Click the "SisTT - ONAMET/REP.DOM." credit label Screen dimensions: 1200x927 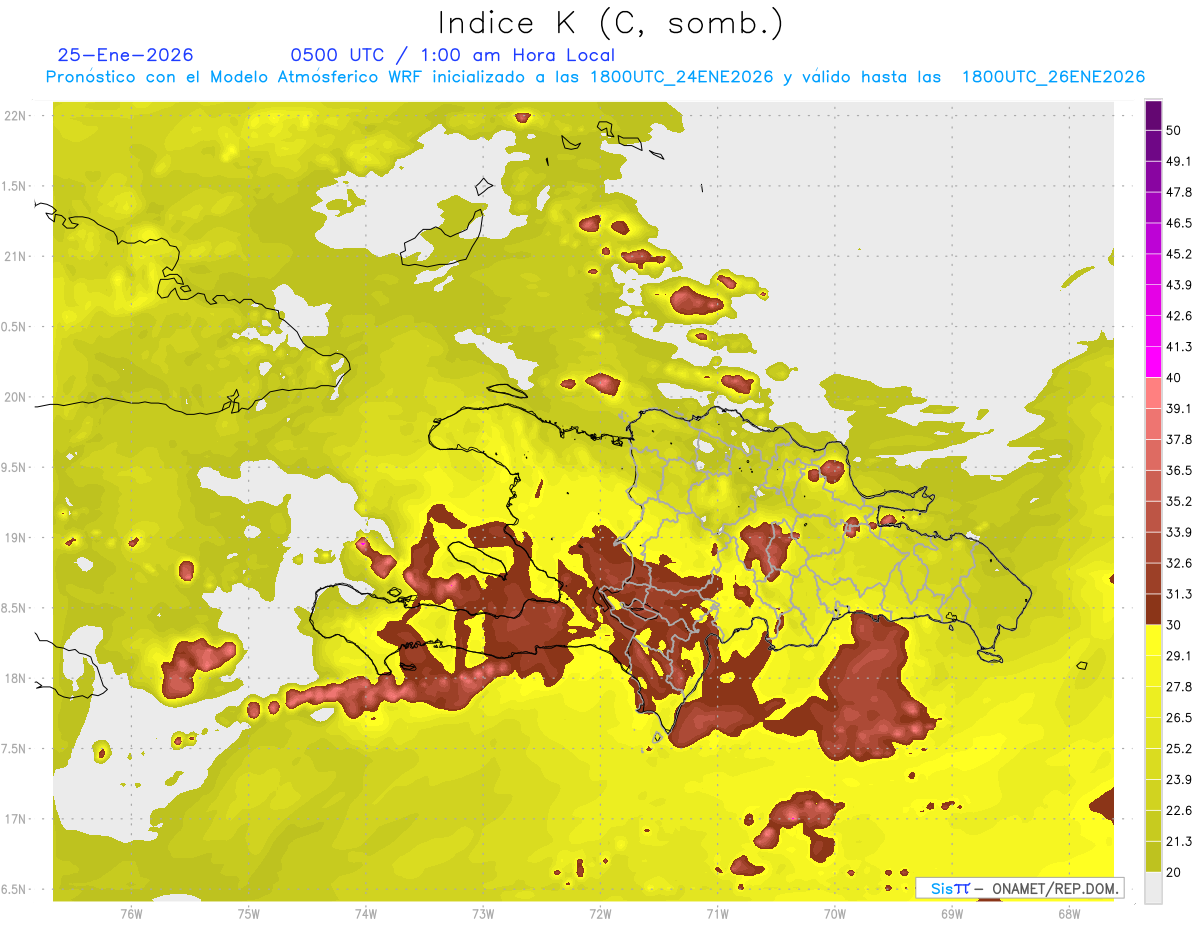tap(1019, 888)
